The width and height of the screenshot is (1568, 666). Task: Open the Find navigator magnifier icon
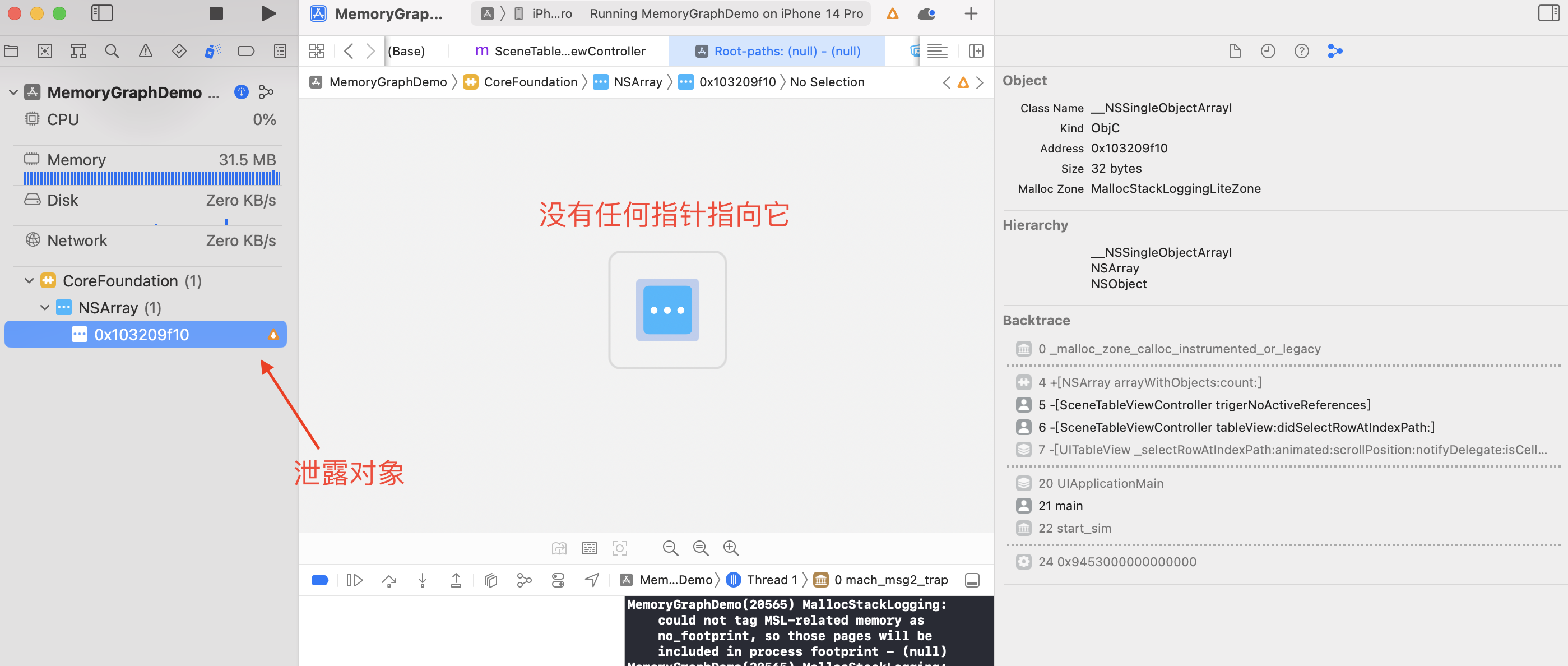click(x=112, y=51)
